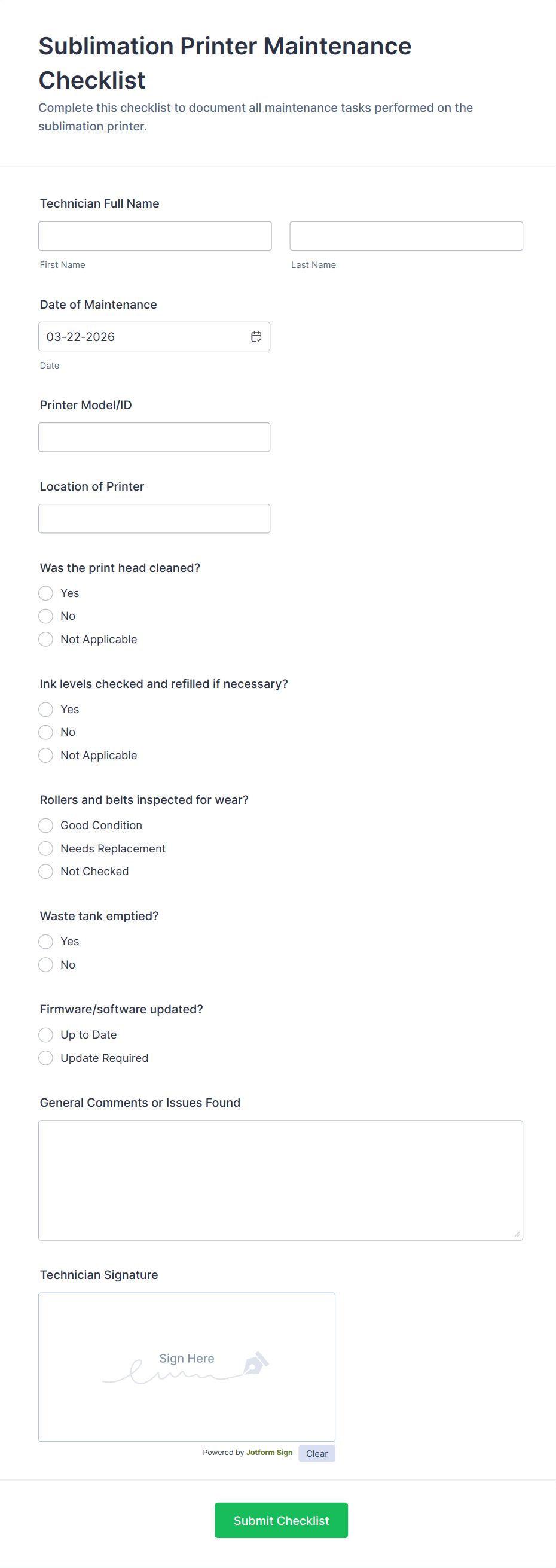
Task: Open the Jotform Sign link
Action: pyautogui.click(x=270, y=1453)
